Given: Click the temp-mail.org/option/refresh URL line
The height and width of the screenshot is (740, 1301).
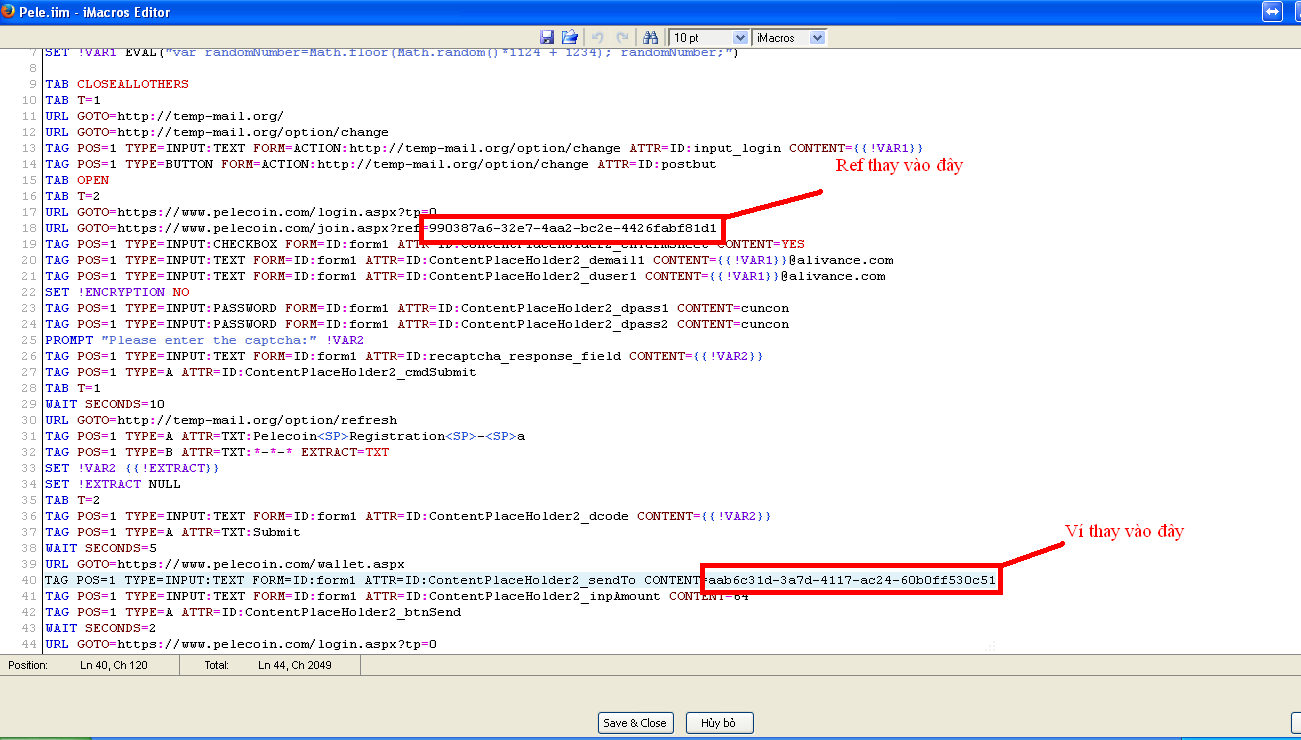Looking at the screenshot, I should click(x=221, y=420).
